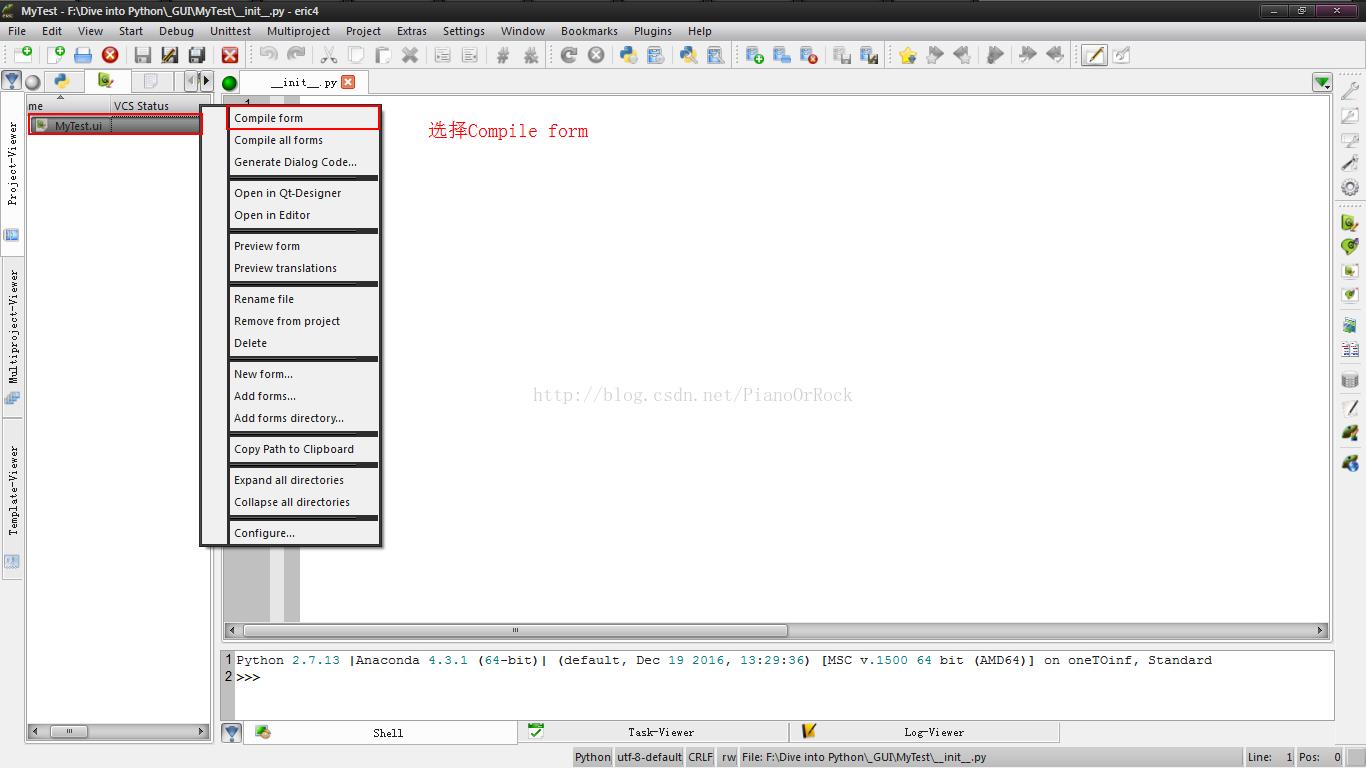Choose Rename file in context menu
Image resolution: width=1366 pixels, height=768 pixels.
(304, 299)
